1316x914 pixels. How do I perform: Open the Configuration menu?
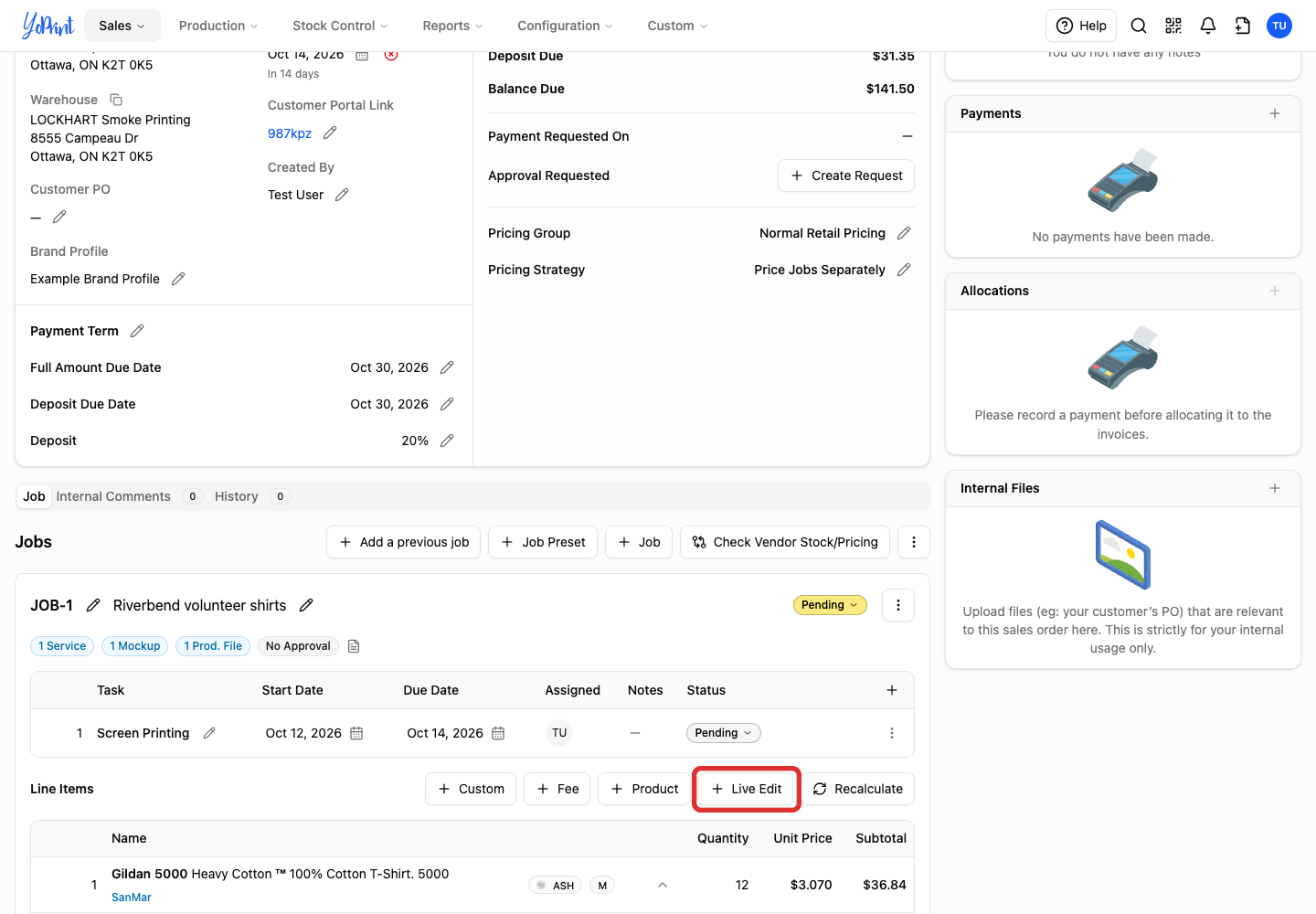565,26
